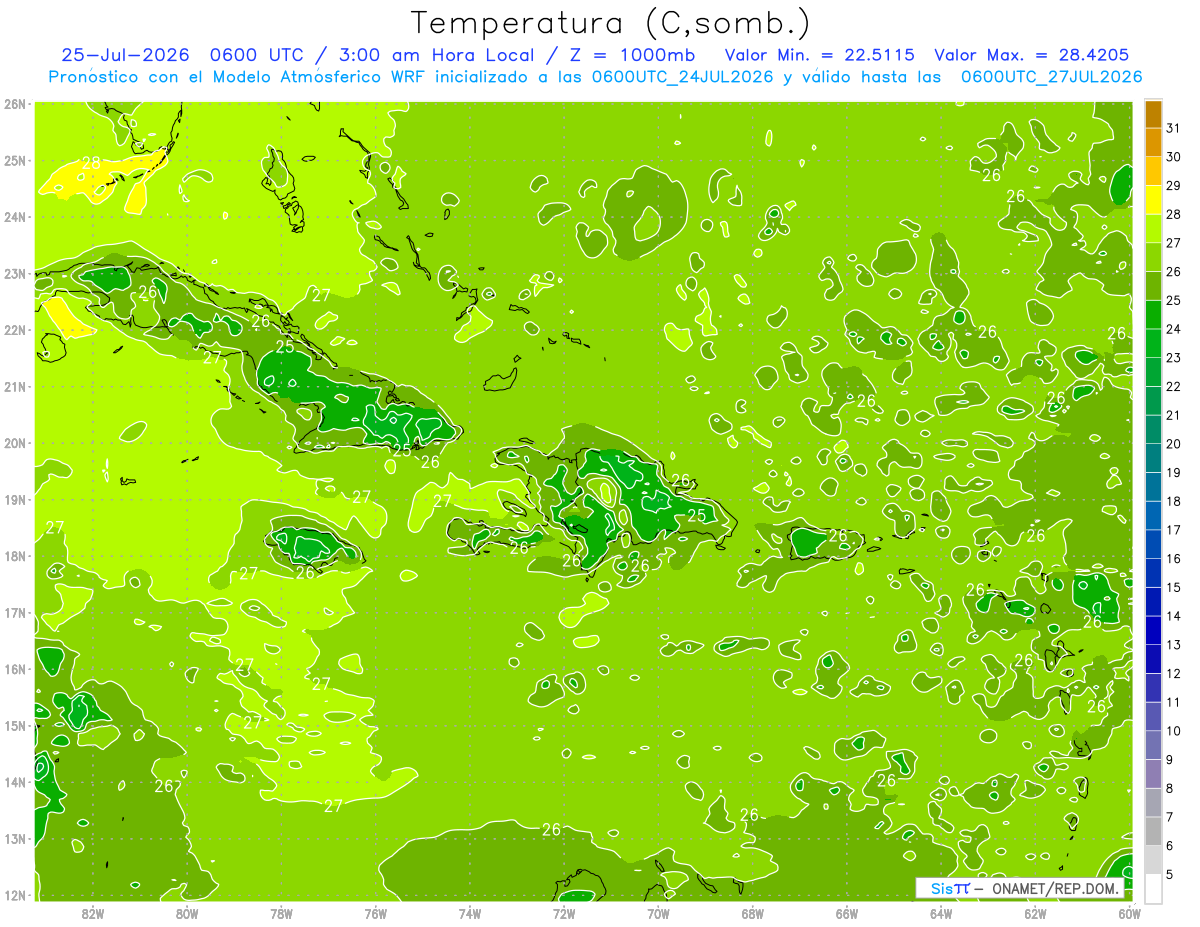1200x927 pixels.
Task: Pick the yellow legend swatch between 28 and 29
Action: pyautogui.click(x=1154, y=200)
